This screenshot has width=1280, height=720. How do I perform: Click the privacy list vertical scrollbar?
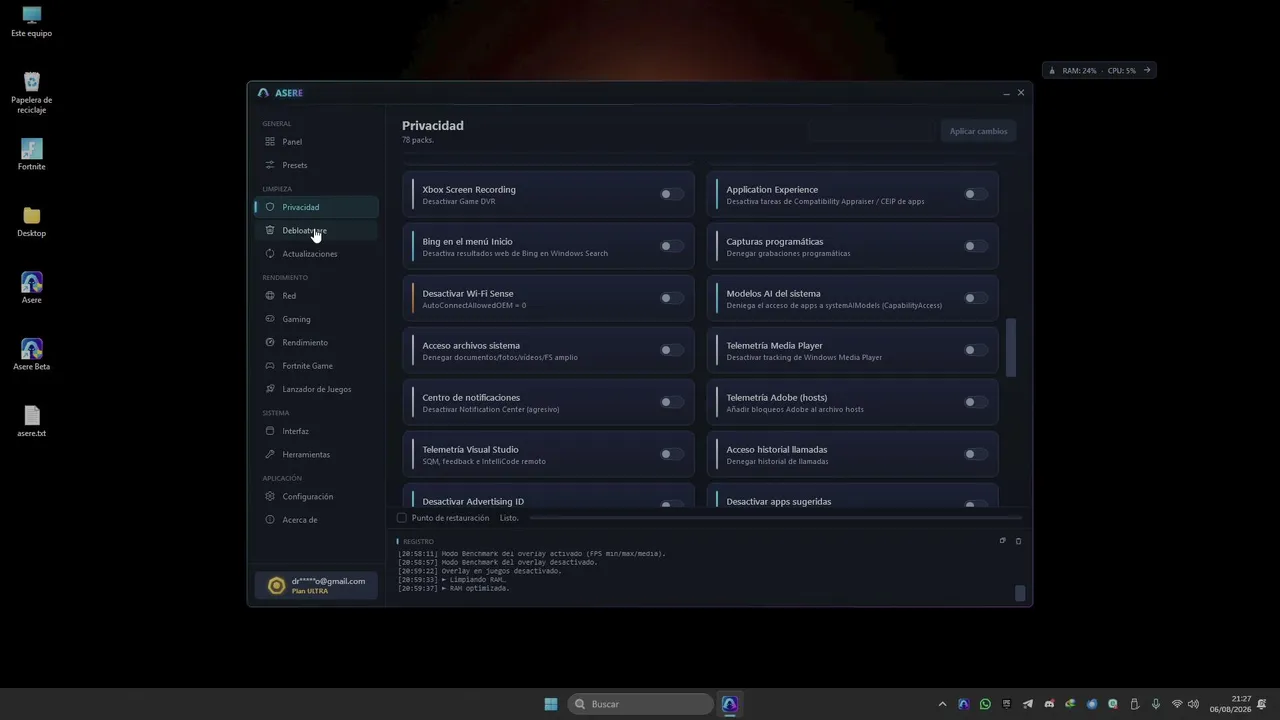point(1010,348)
